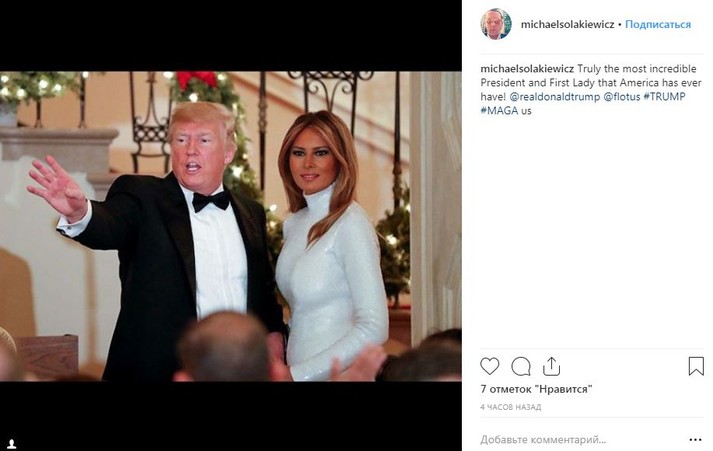Open the michaelsolakiewicz profile avatar

(x=495, y=23)
